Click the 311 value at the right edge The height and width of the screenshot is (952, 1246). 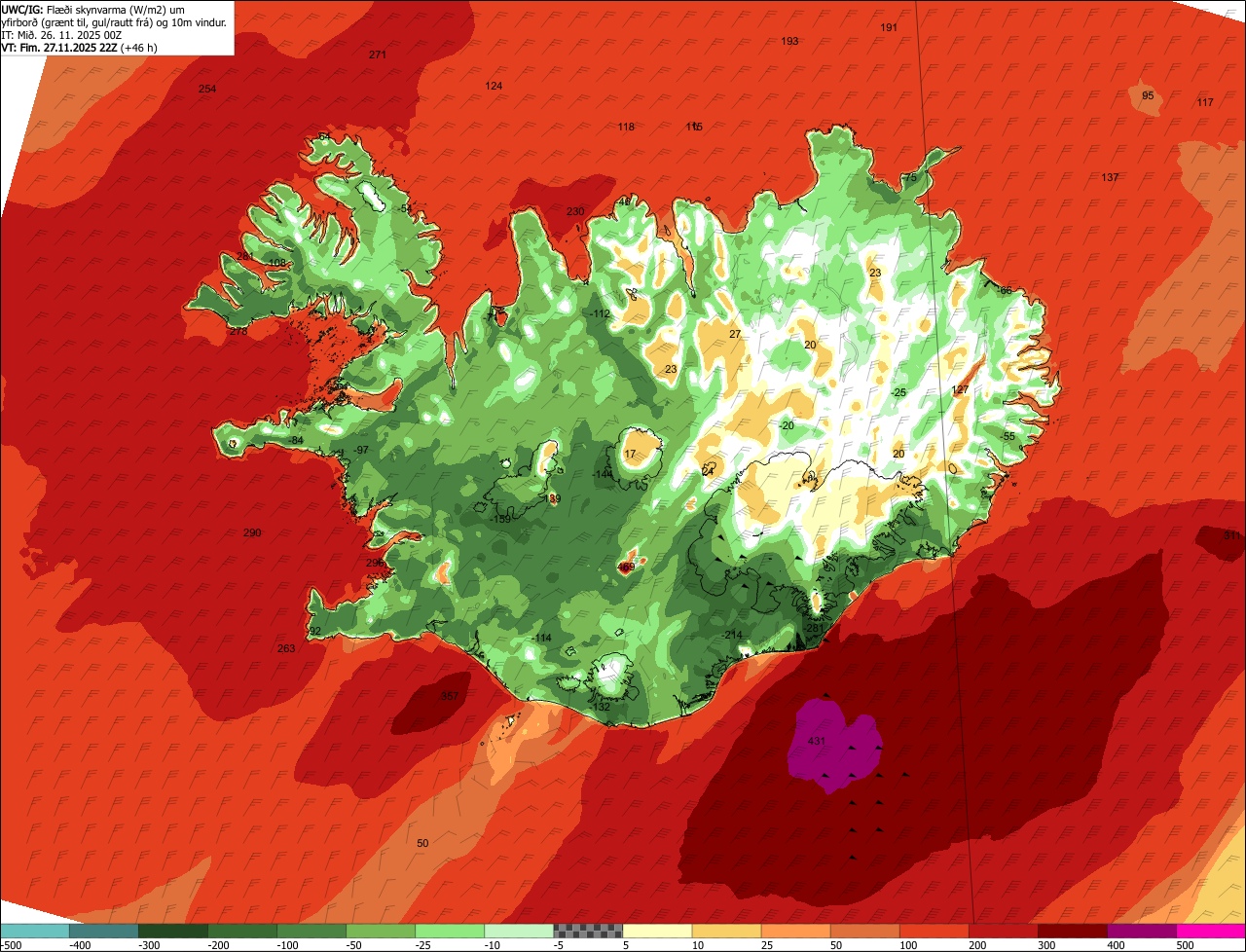[1232, 535]
